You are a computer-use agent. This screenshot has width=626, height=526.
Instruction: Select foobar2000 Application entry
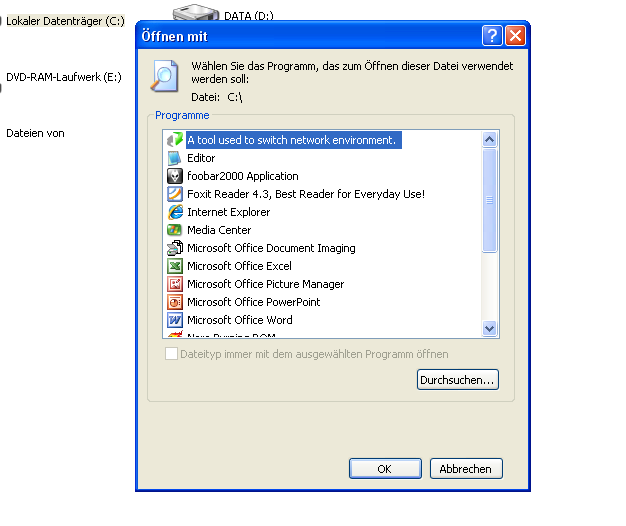[243, 176]
